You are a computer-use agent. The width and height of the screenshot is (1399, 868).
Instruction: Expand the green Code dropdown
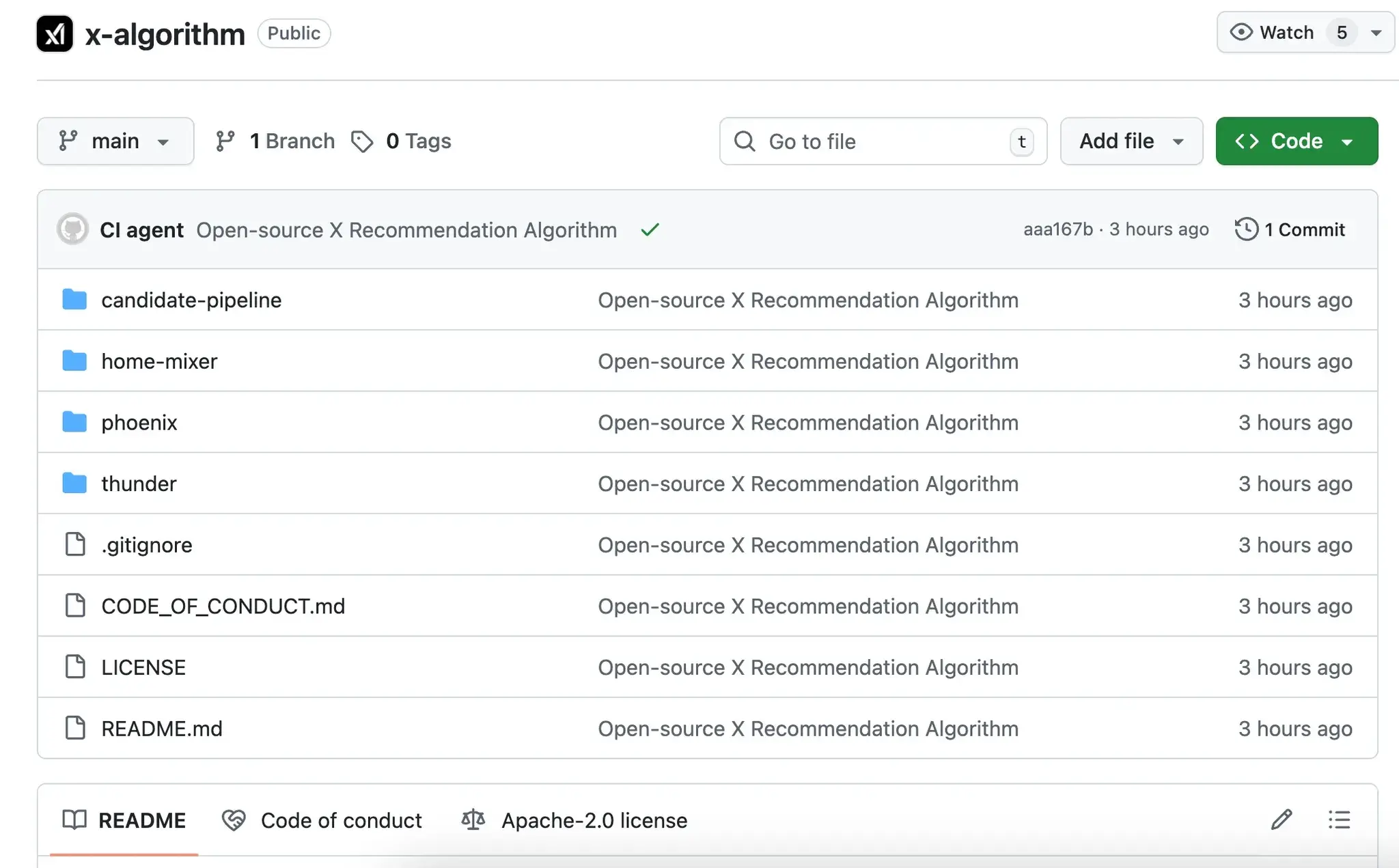pyautogui.click(x=1296, y=141)
